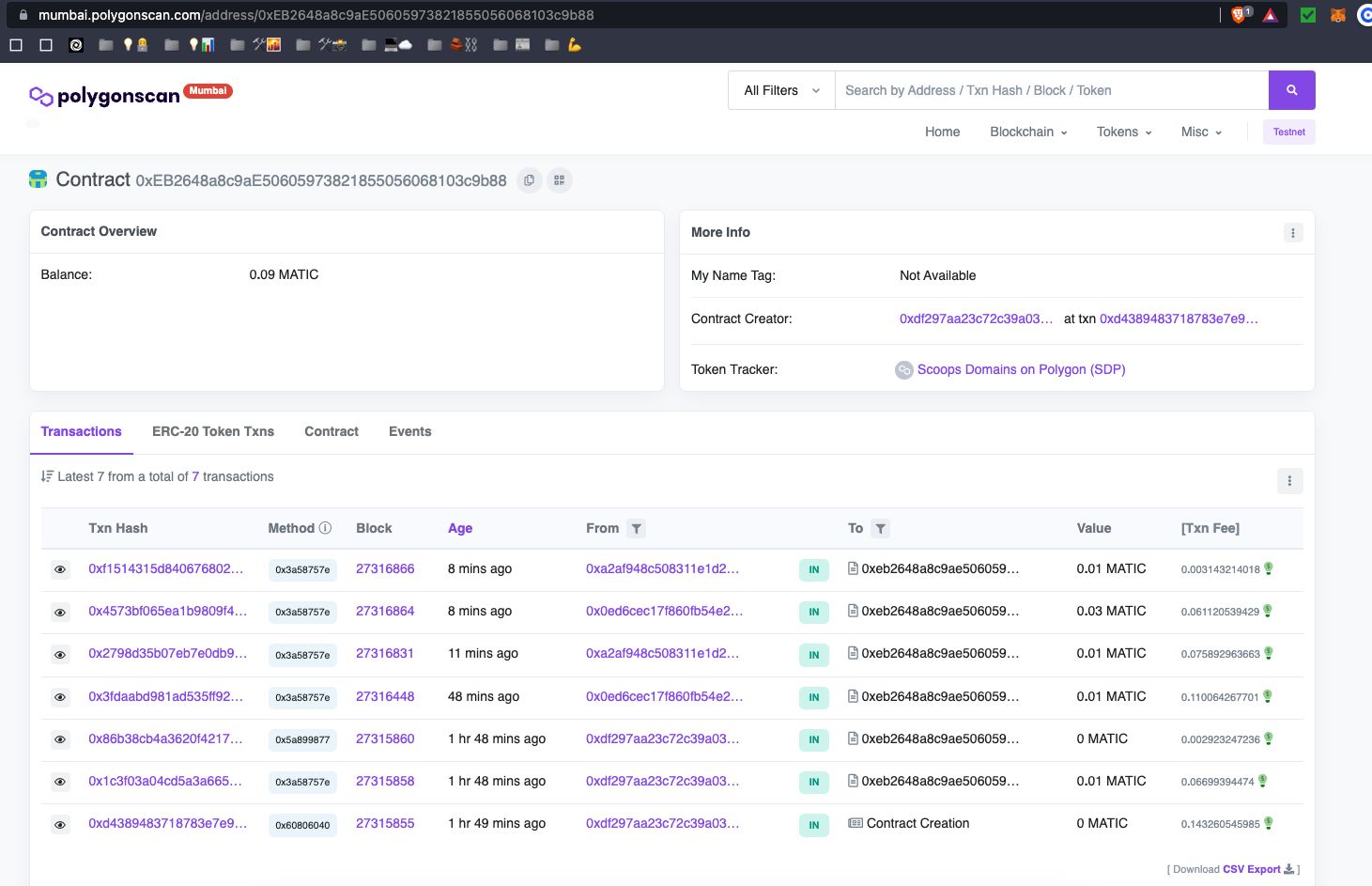
Task: Select the Transactions tab
Action: [x=81, y=431]
